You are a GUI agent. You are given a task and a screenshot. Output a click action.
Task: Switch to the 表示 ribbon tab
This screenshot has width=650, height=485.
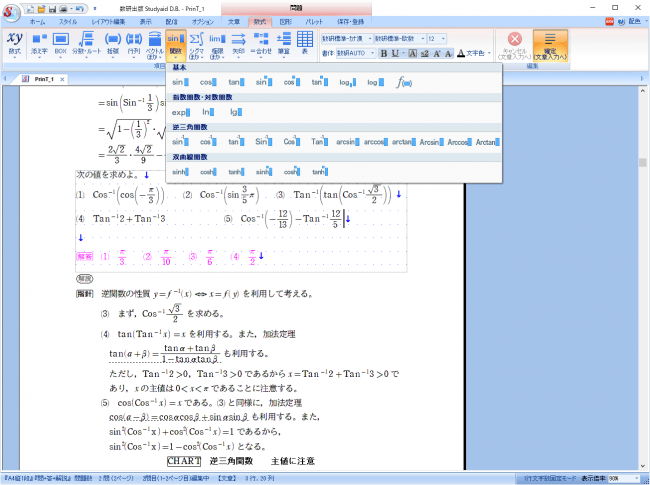(x=146, y=22)
